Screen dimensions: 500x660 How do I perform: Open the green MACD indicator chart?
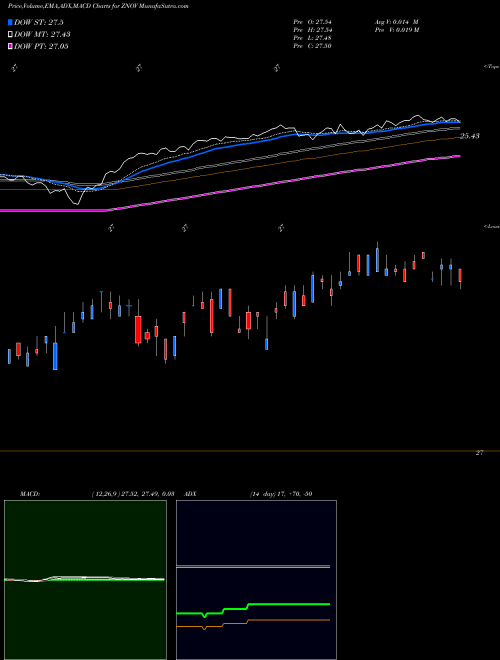point(85,580)
